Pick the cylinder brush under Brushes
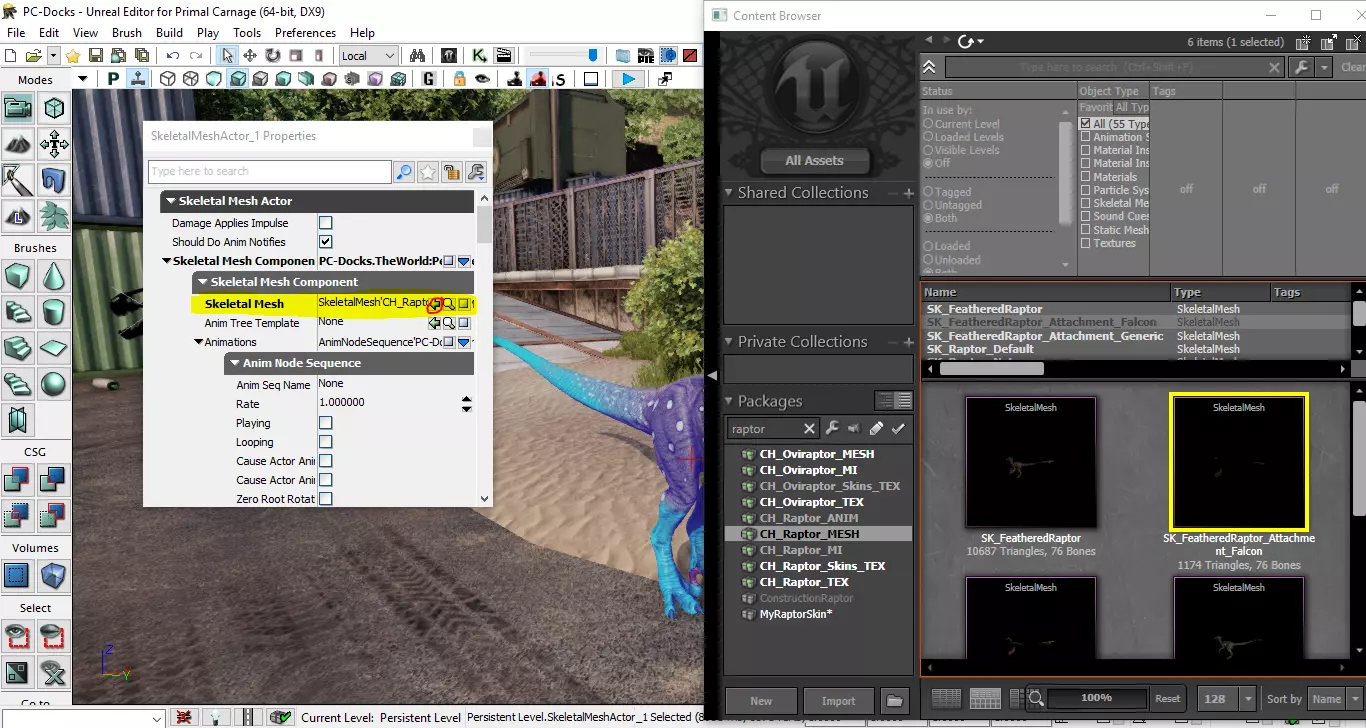 (x=54, y=312)
